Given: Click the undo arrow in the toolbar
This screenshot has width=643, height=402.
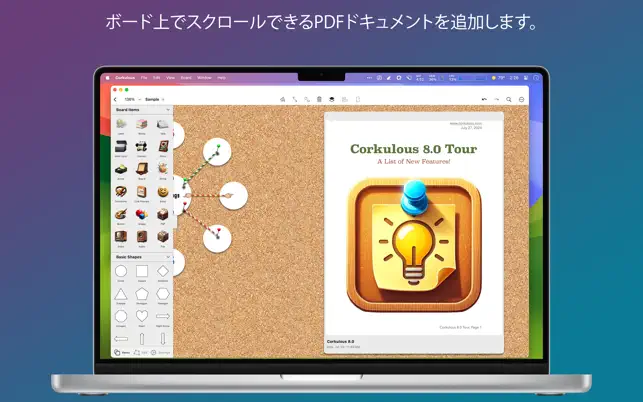Looking at the screenshot, I should (484, 99).
